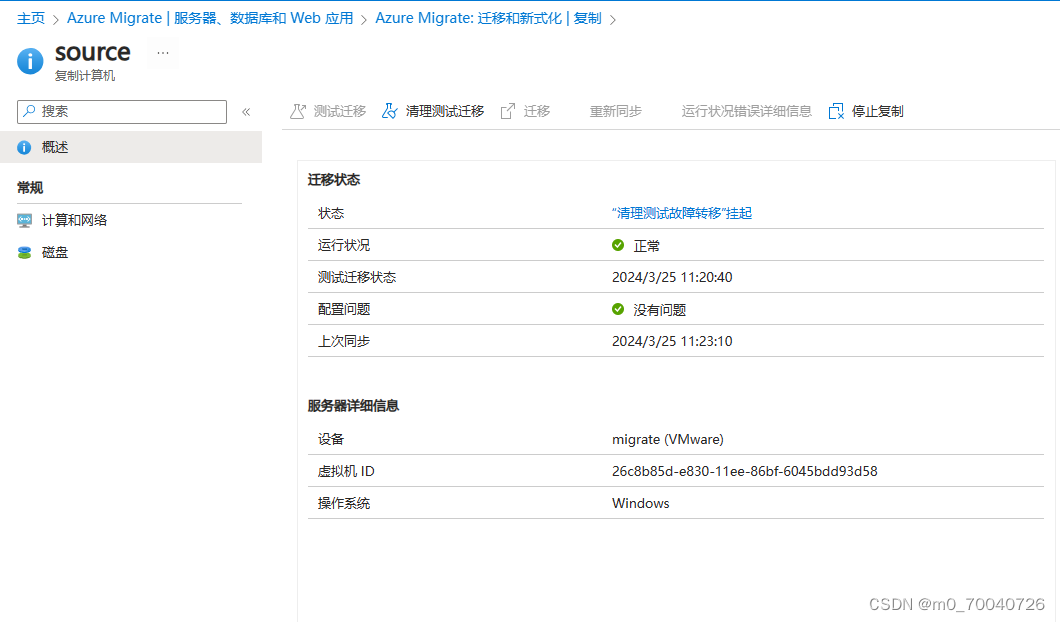Select the 设备 value migrate (VMware)
Screen dimensions: 1060x622
click(667, 439)
